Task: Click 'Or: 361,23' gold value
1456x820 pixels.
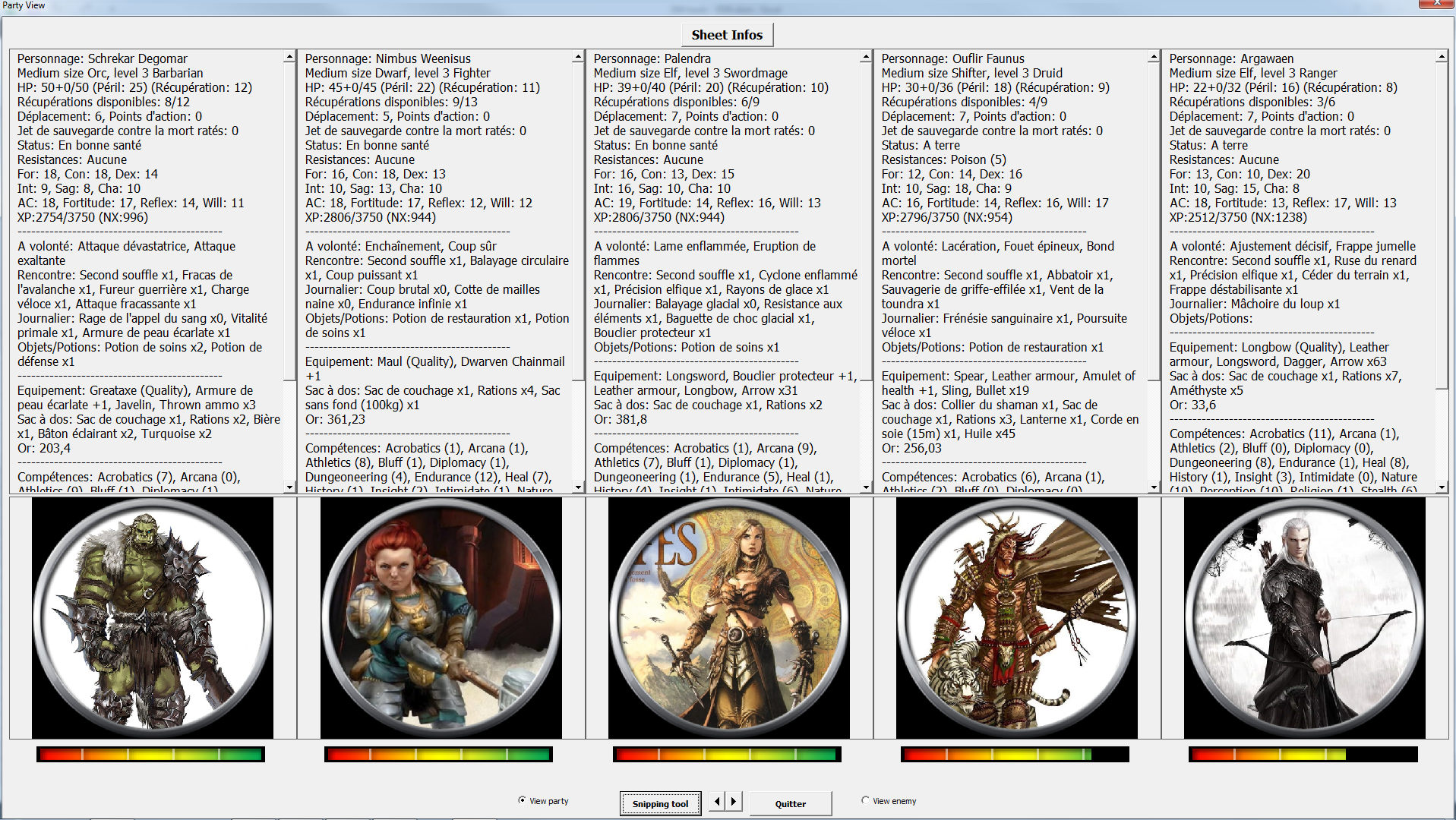Action: pyautogui.click(x=335, y=419)
